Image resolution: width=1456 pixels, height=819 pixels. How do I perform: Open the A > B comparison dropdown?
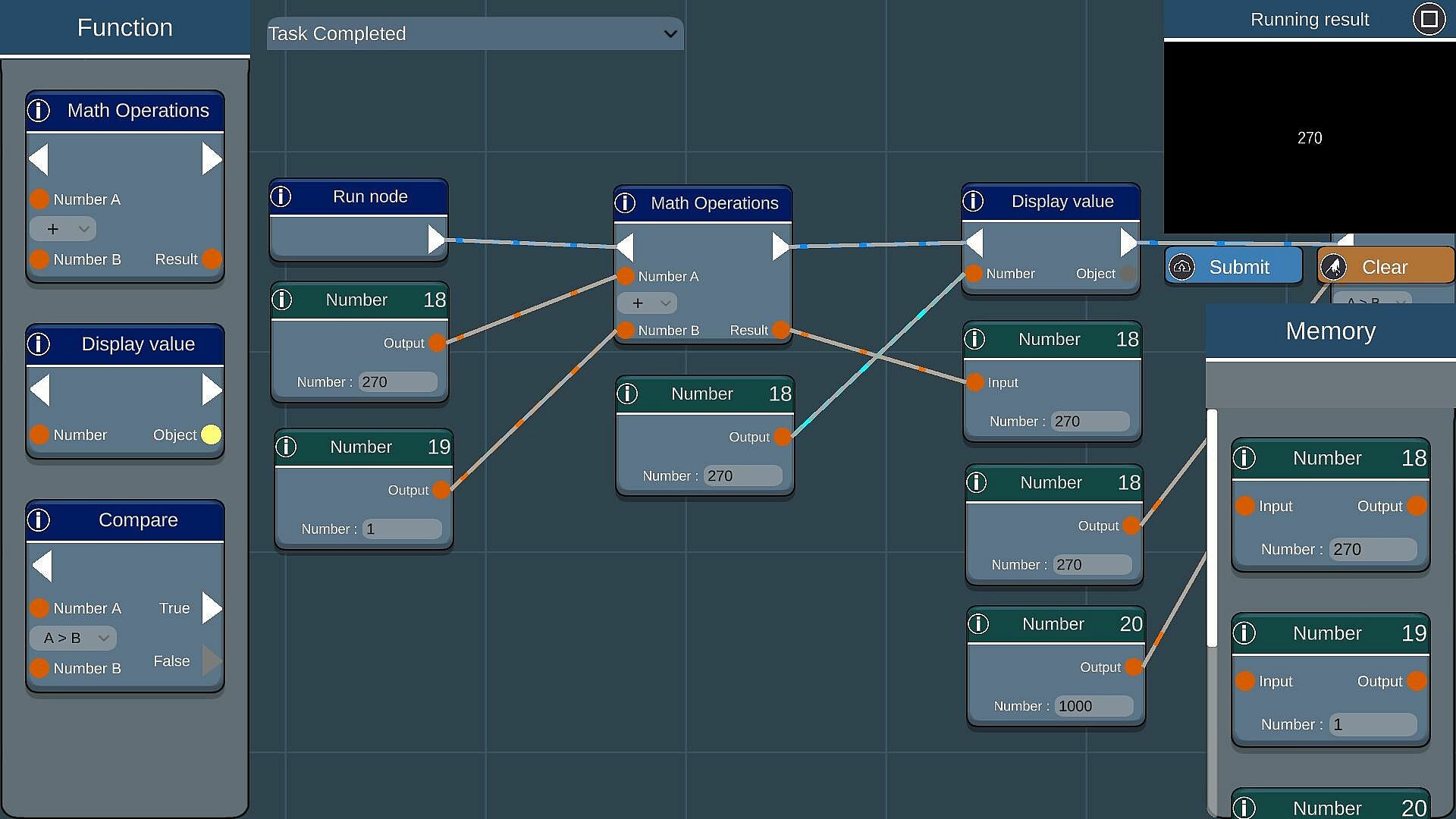click(74, 639)
